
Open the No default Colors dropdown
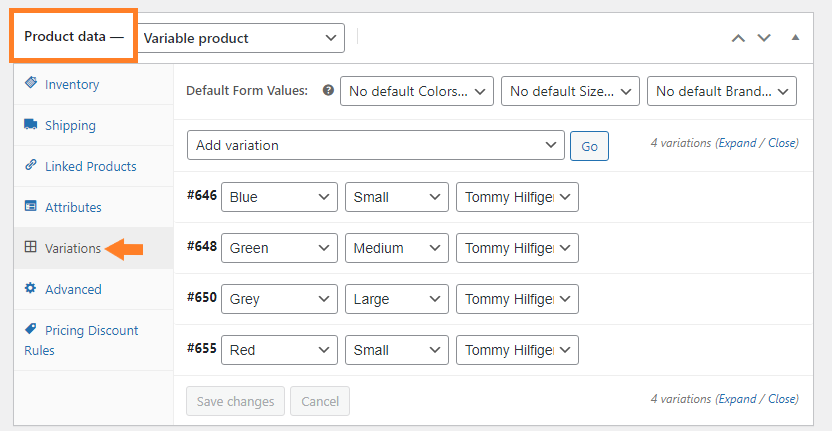point(417,91)
